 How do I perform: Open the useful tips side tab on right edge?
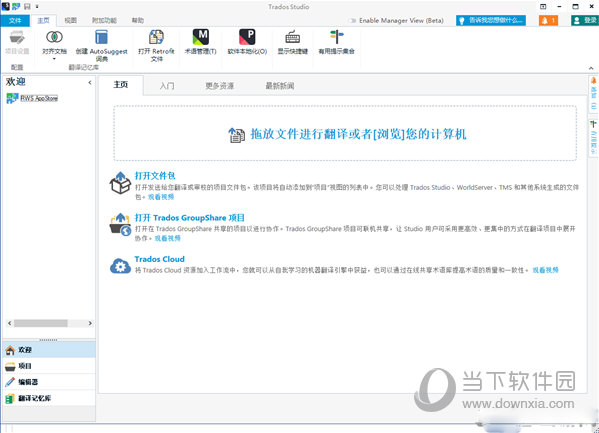point(593,138)
